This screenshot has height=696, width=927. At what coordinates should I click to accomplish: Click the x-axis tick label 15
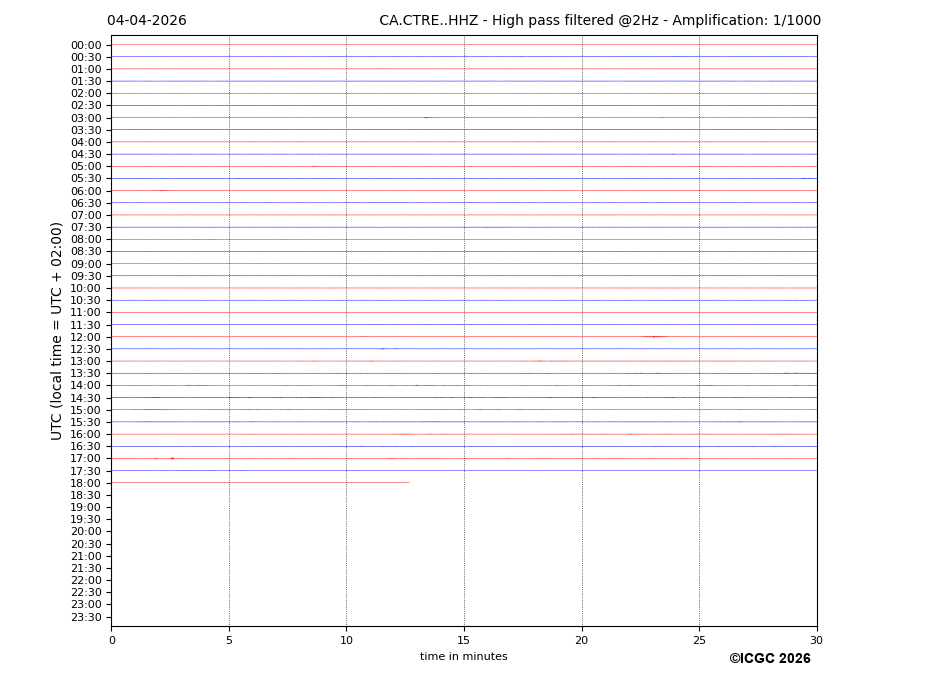click(x=464, y=640)
